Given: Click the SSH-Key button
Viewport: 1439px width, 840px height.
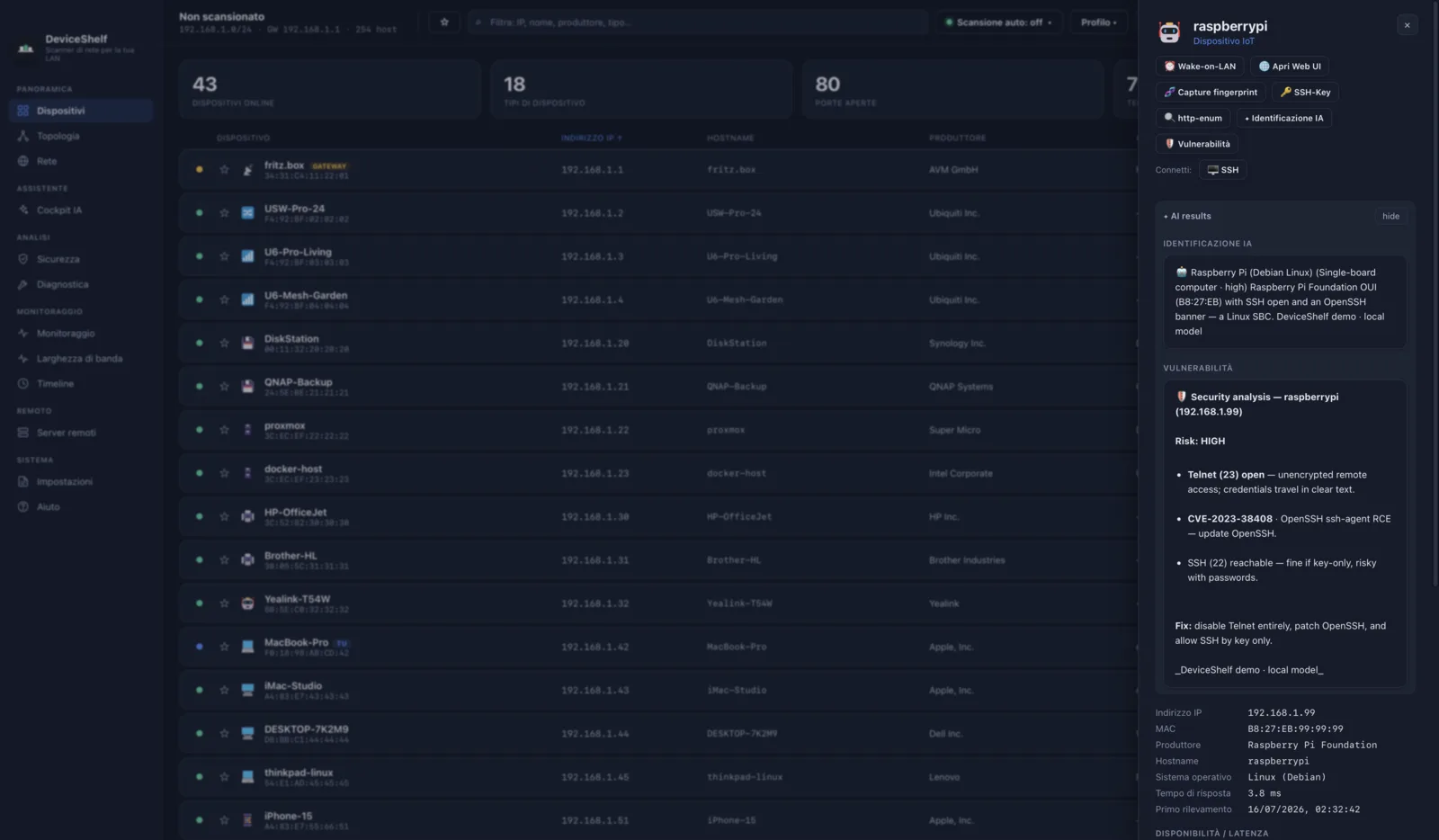Looking at the screenshot, I should (x=1305, y=92).
